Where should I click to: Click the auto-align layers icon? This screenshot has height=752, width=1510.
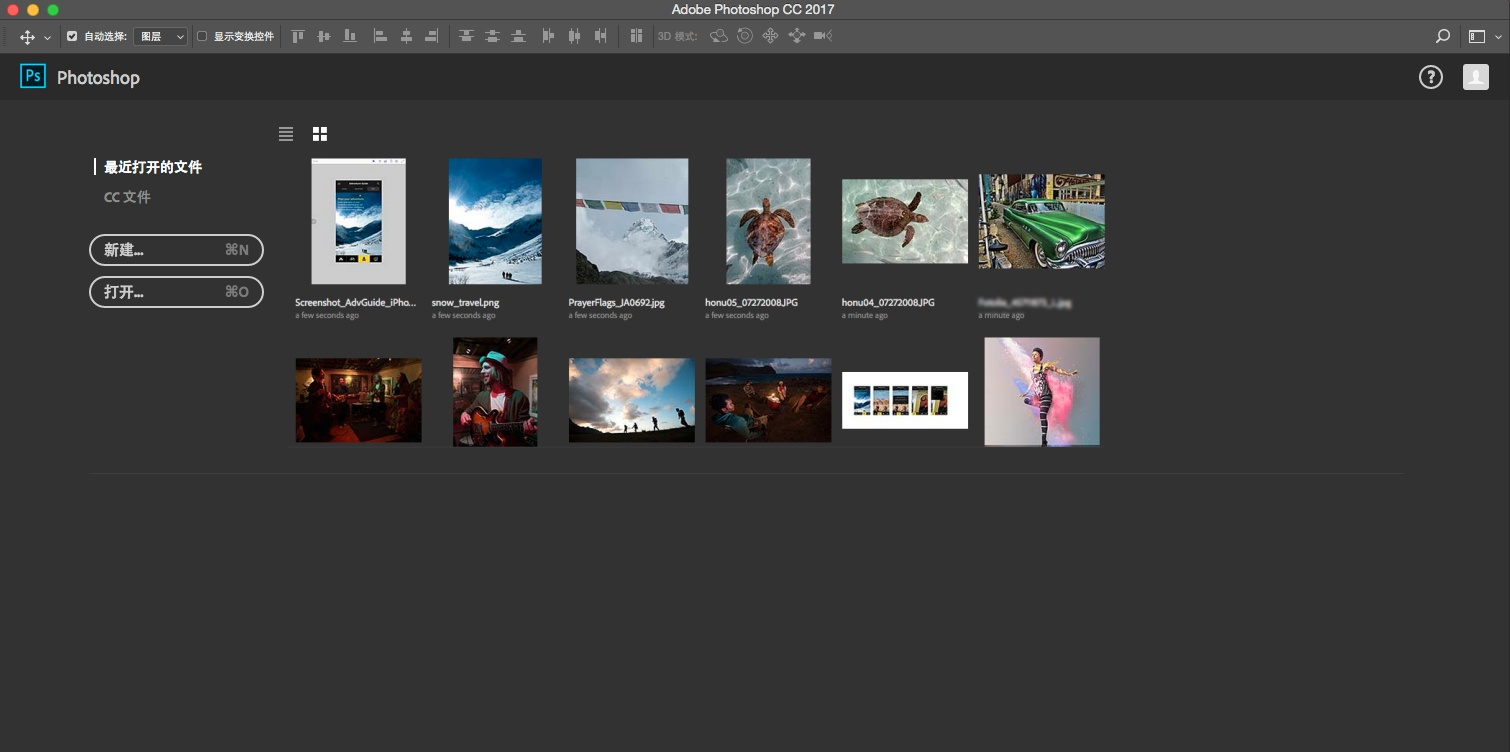pyautogui.click(x=636, y=36)
